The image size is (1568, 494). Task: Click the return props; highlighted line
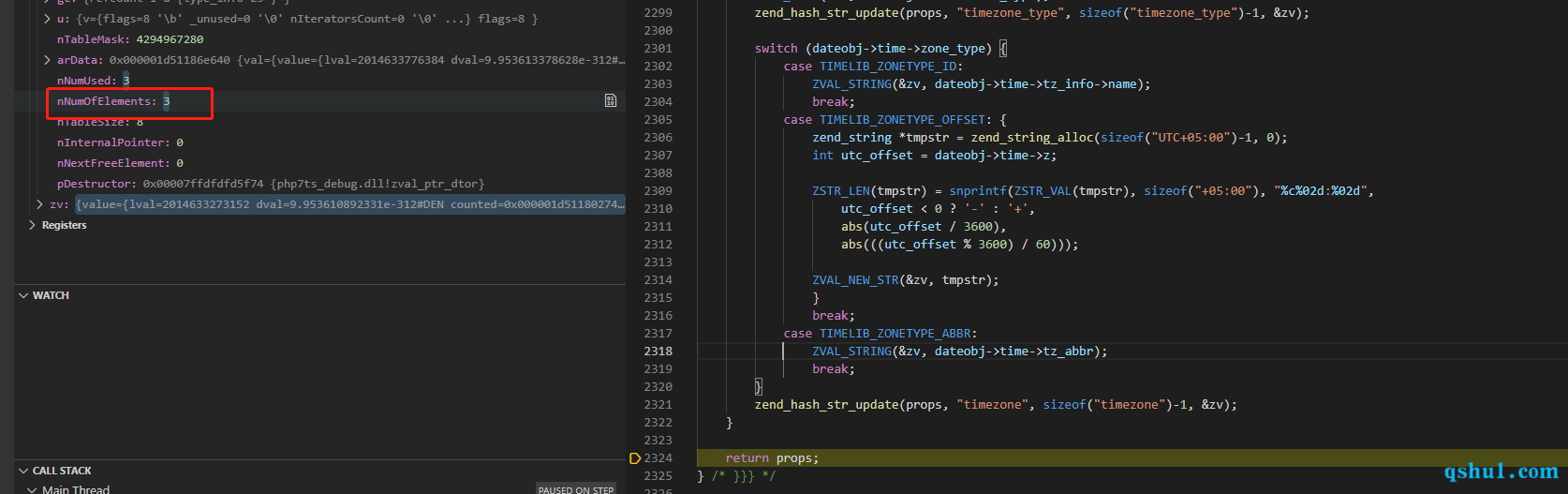[773, 458]
